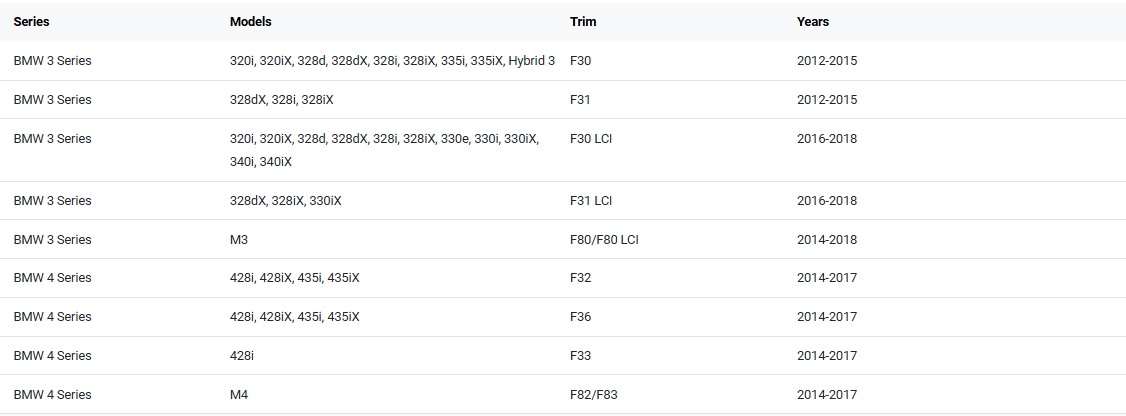Select the F31 trim cell

(x=580, y=100)
